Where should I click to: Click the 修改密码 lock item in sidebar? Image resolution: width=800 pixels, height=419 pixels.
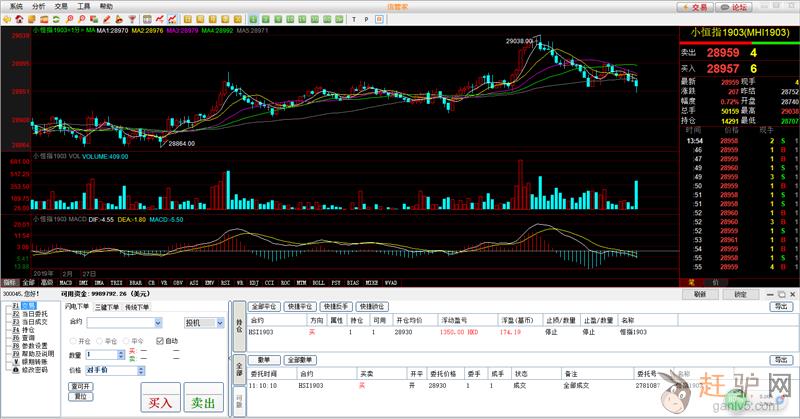click(x=34, y=370)
